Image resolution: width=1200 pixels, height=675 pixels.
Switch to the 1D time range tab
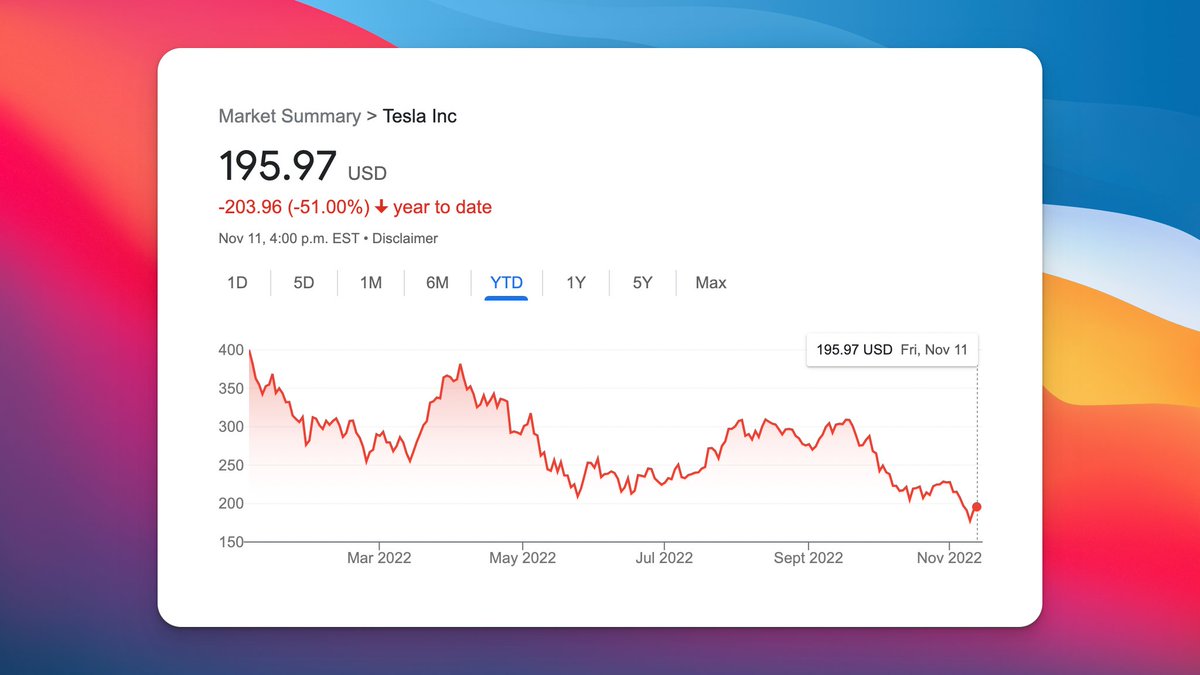point(237,283)
